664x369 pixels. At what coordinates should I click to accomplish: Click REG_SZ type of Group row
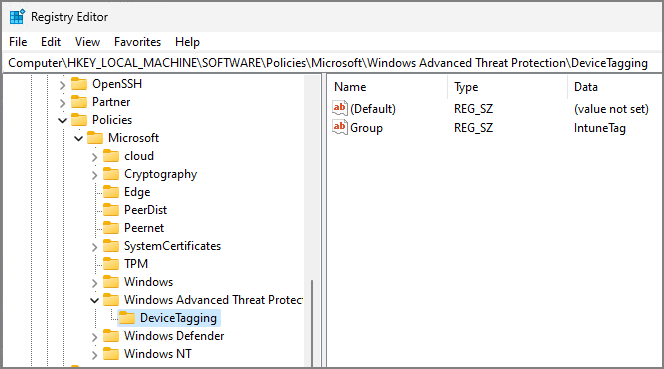[473, 128]
